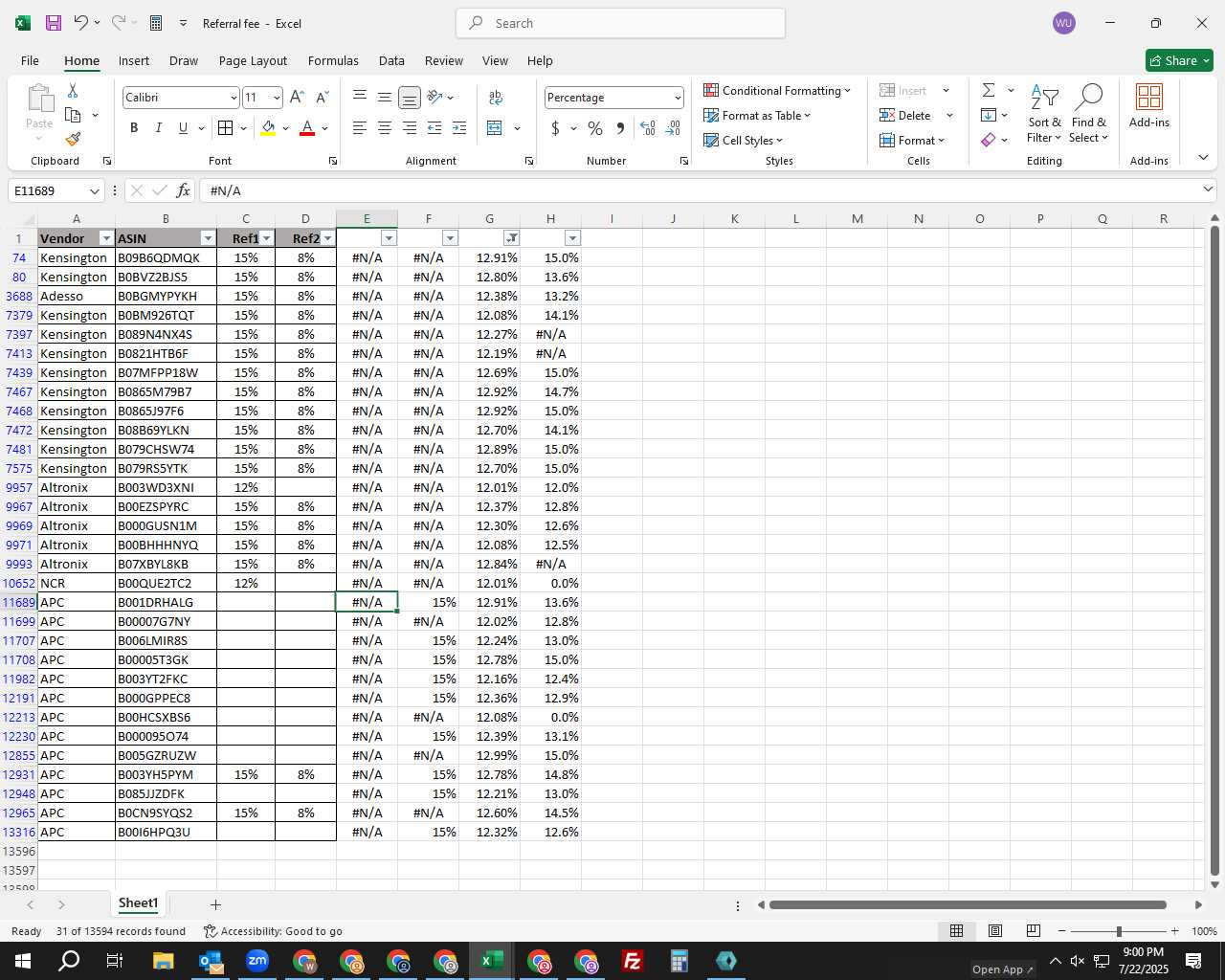The width and height of the screenshot is (1225, 980).
Task: Click Decrease Decimal icon
Action: [674, 127]
